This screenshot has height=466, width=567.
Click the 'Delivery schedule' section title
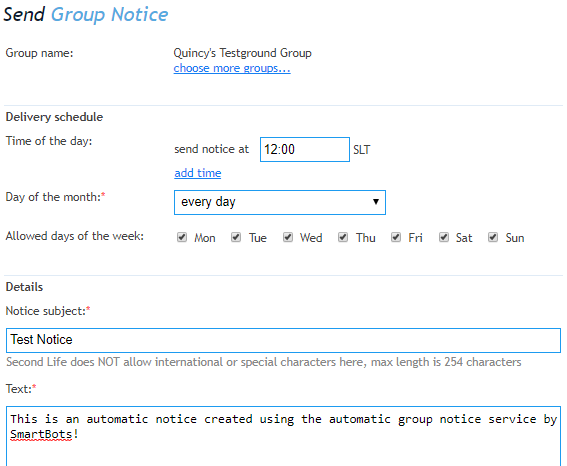point(54,117)
